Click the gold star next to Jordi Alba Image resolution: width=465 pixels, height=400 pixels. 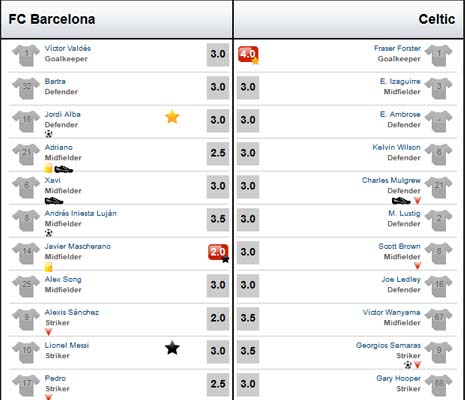(x=172, y=117)
